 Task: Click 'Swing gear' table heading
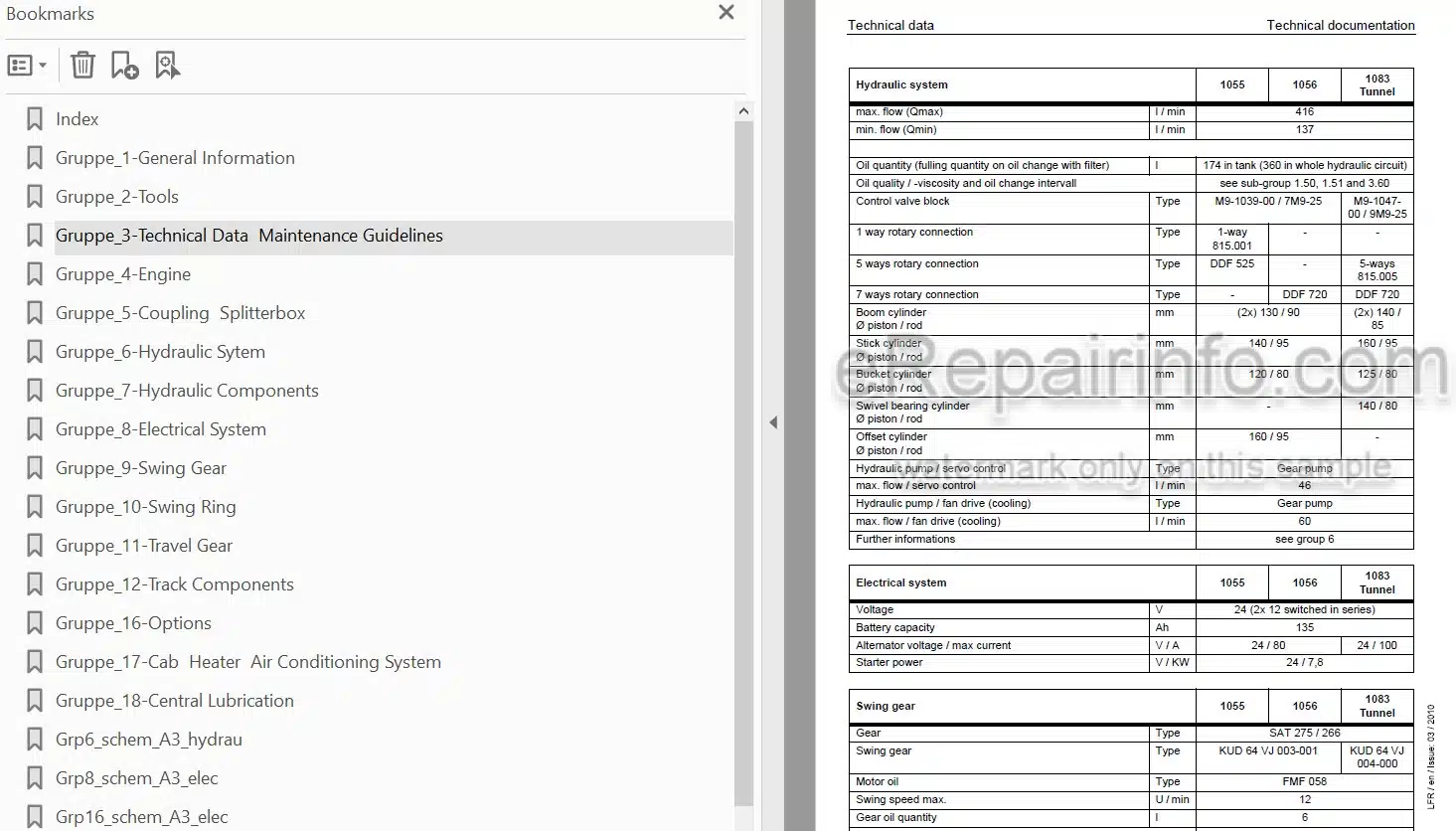point(886,707)
